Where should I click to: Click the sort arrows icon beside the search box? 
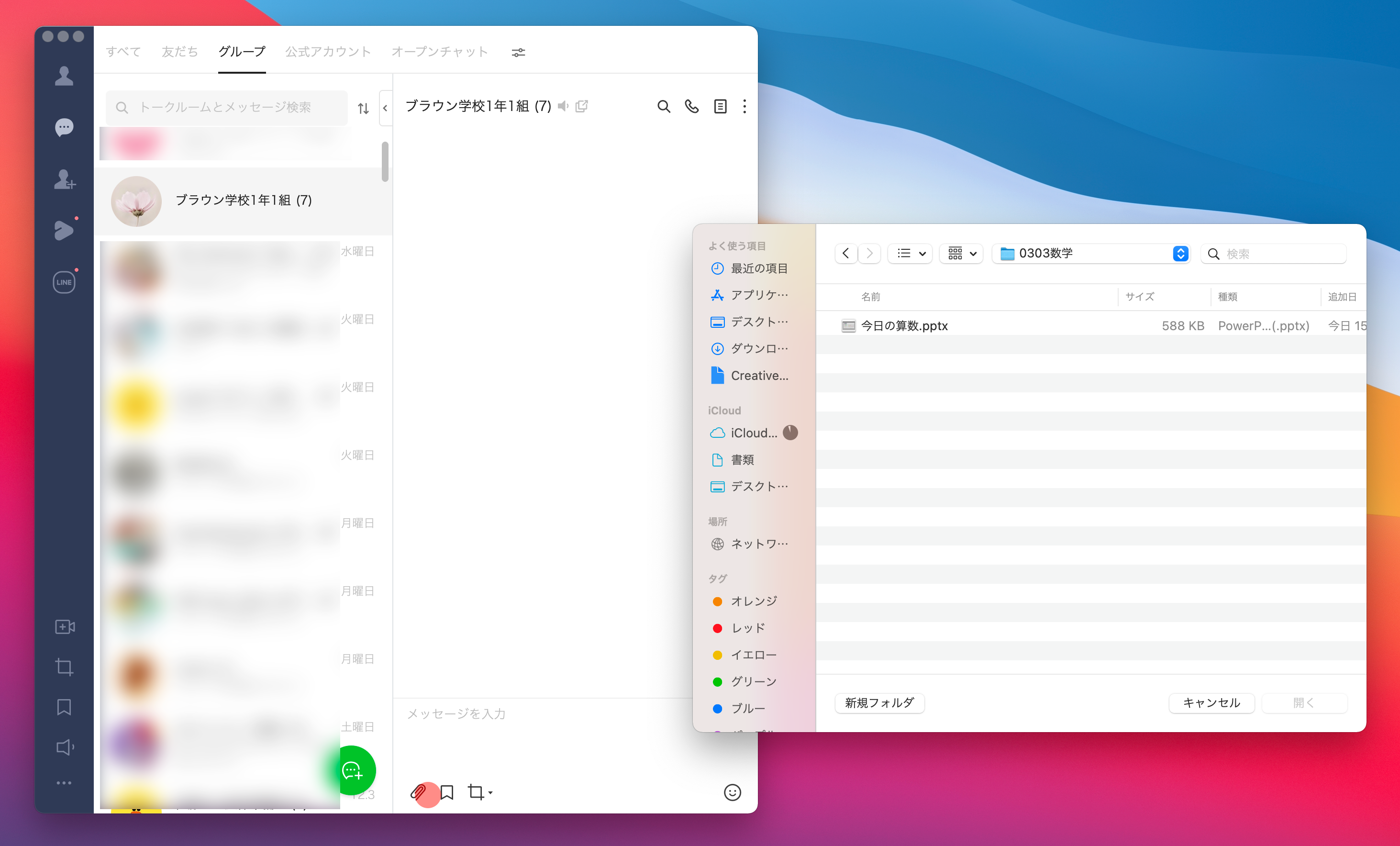tap(363, 108)
